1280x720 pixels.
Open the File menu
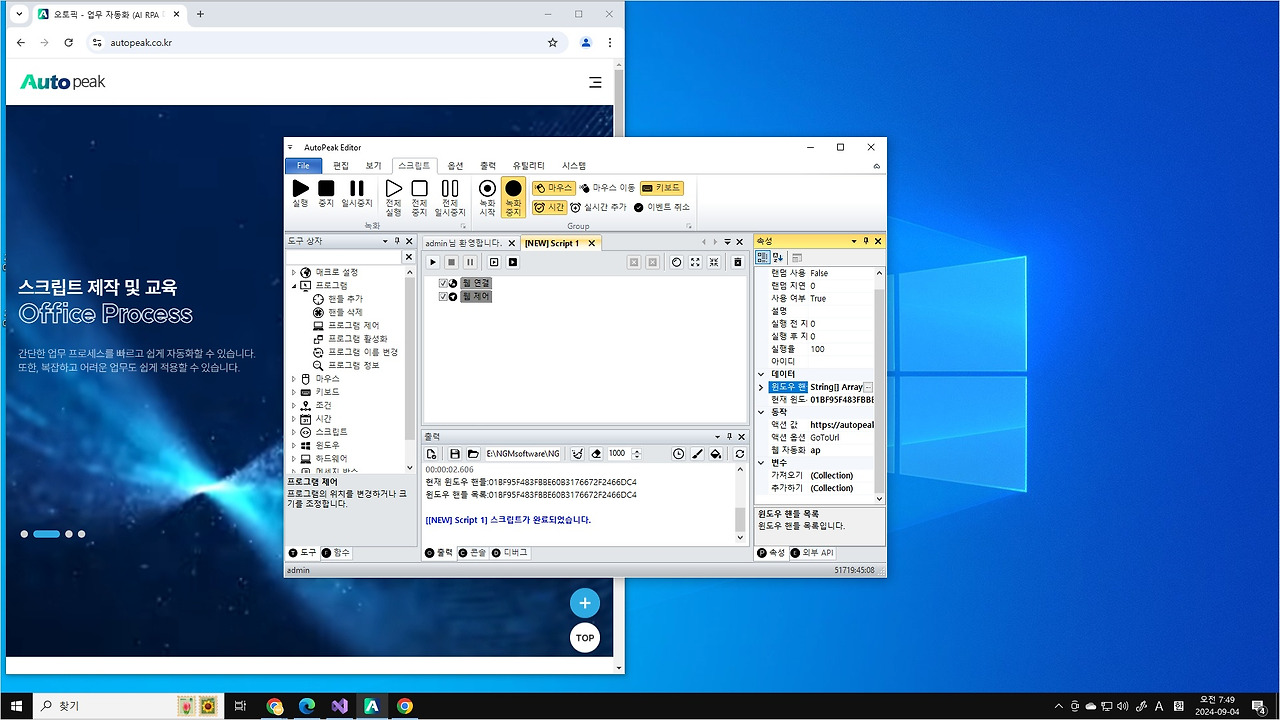tap(303, 165)
